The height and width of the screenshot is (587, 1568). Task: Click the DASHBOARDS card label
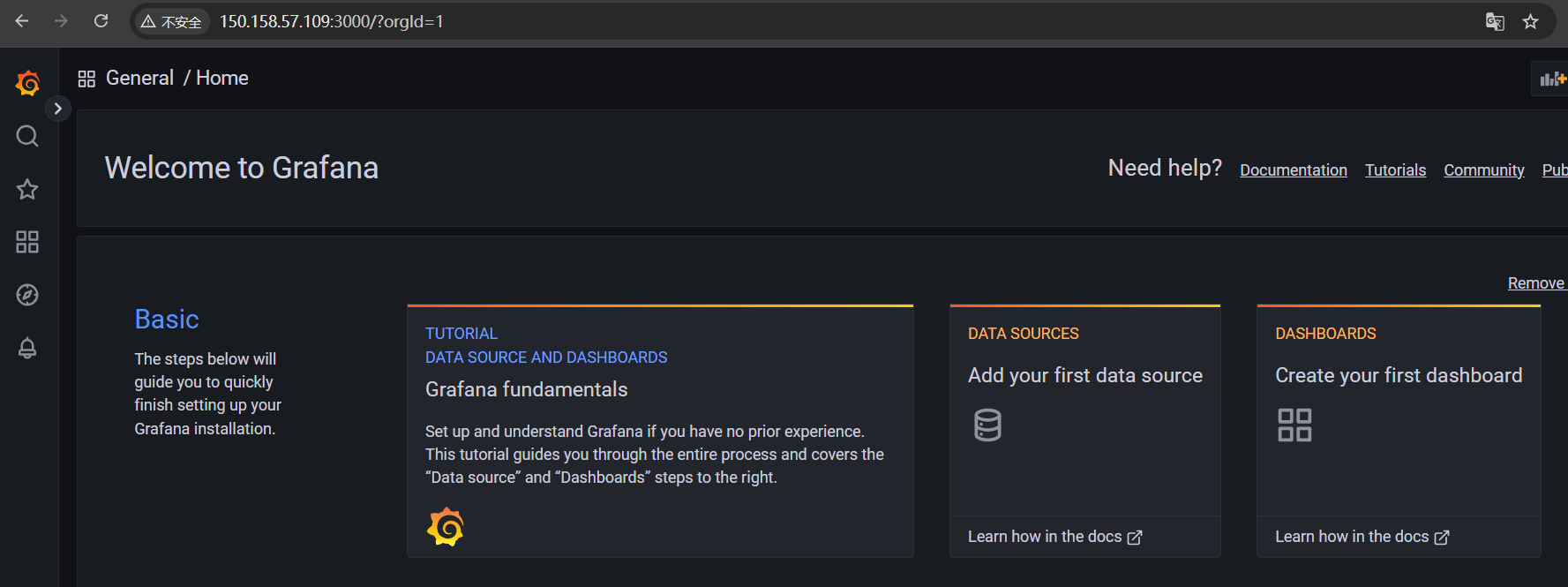click(1325, 334)
